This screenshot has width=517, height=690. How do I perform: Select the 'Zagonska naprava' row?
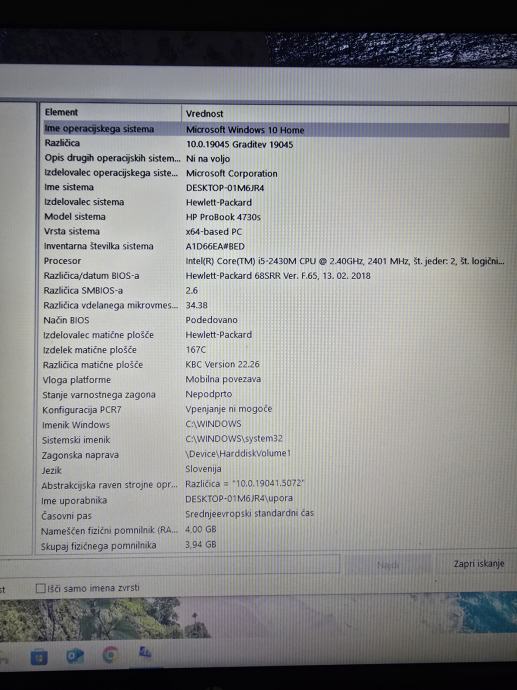pos(275,454)
